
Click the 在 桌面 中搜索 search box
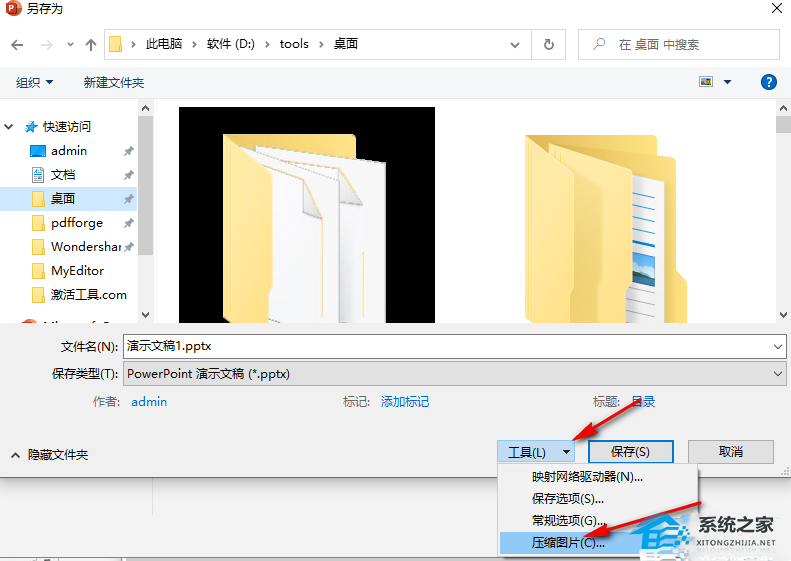pos(679,45)
